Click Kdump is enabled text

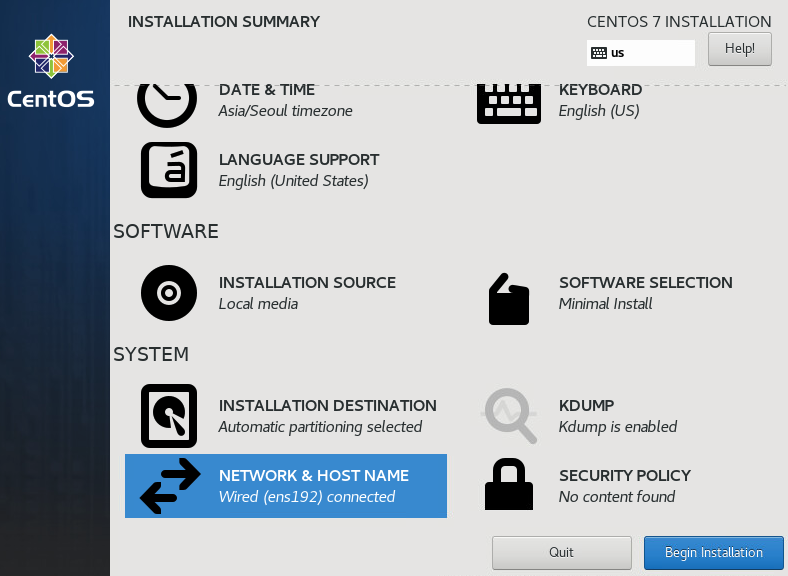tap(618, 427)
